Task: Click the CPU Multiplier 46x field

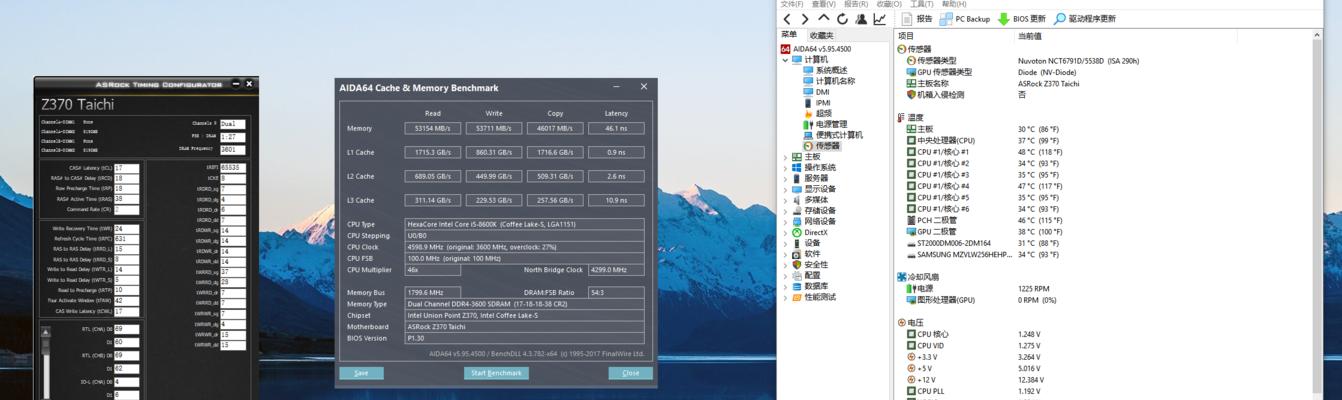Action: [433, 270]
